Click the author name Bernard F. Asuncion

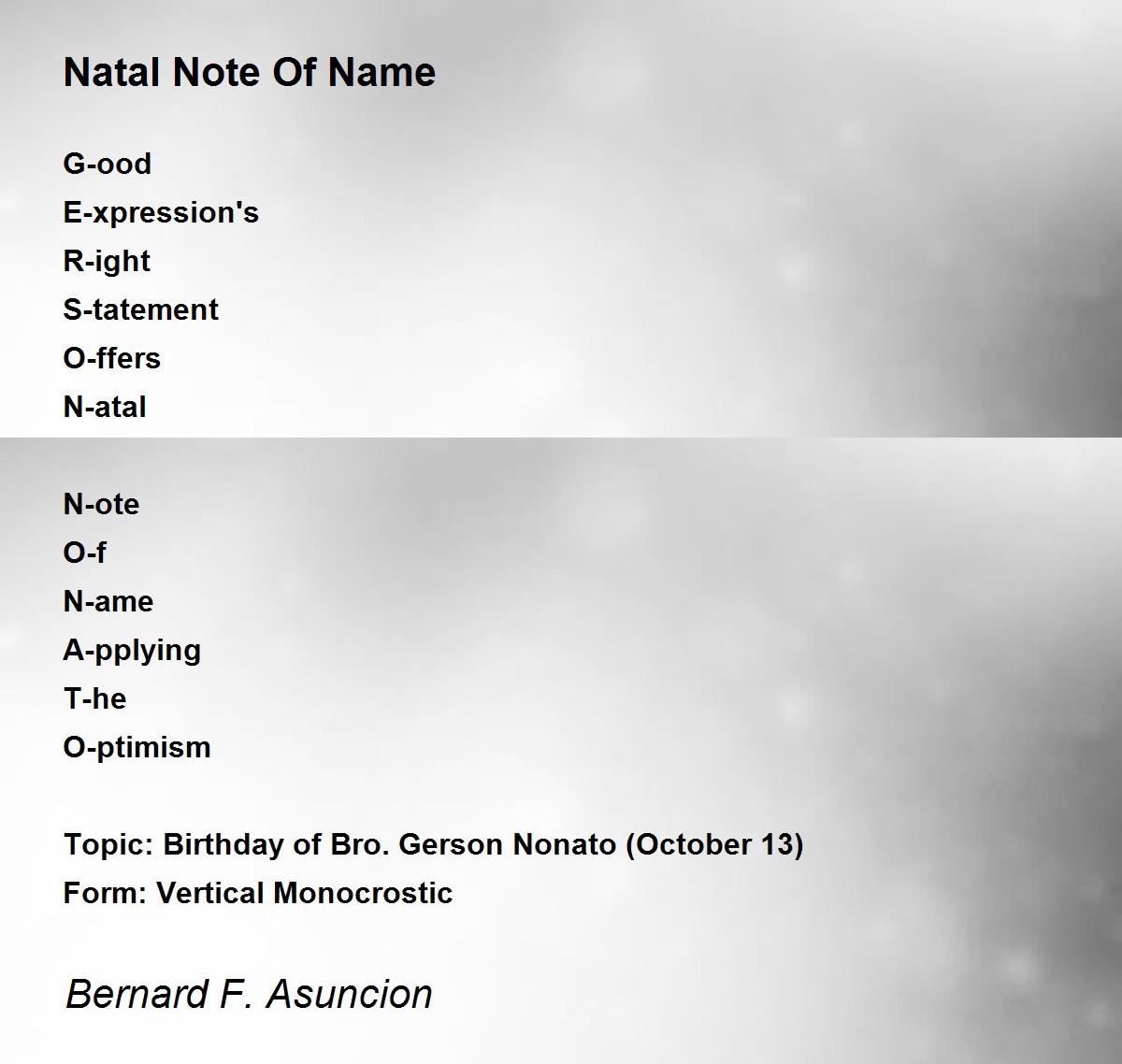pos(249,993)
